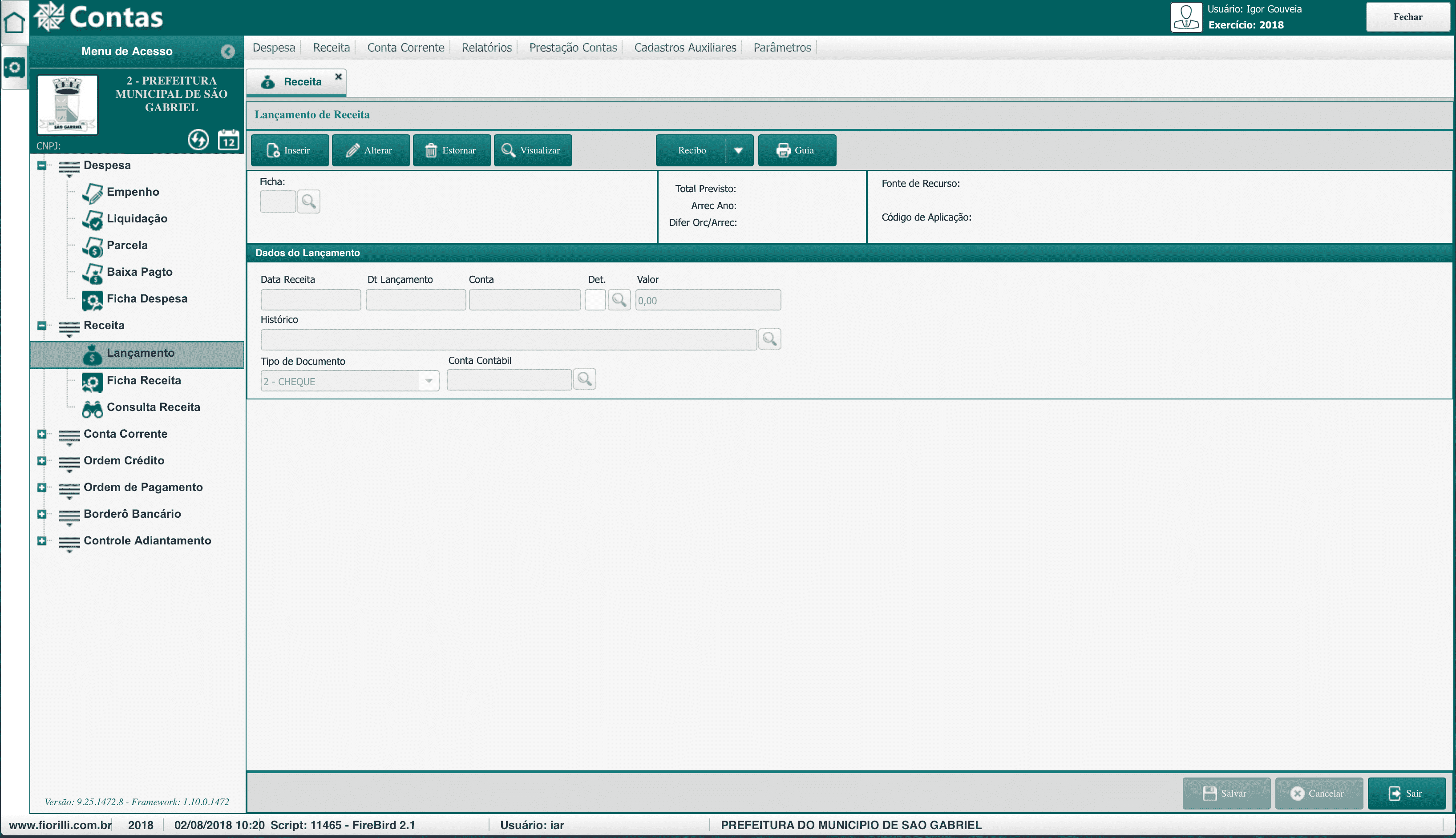This screenshot has height=838, width=1456.
Task: Click the Inserir button
Action: [x=290, y=150]
